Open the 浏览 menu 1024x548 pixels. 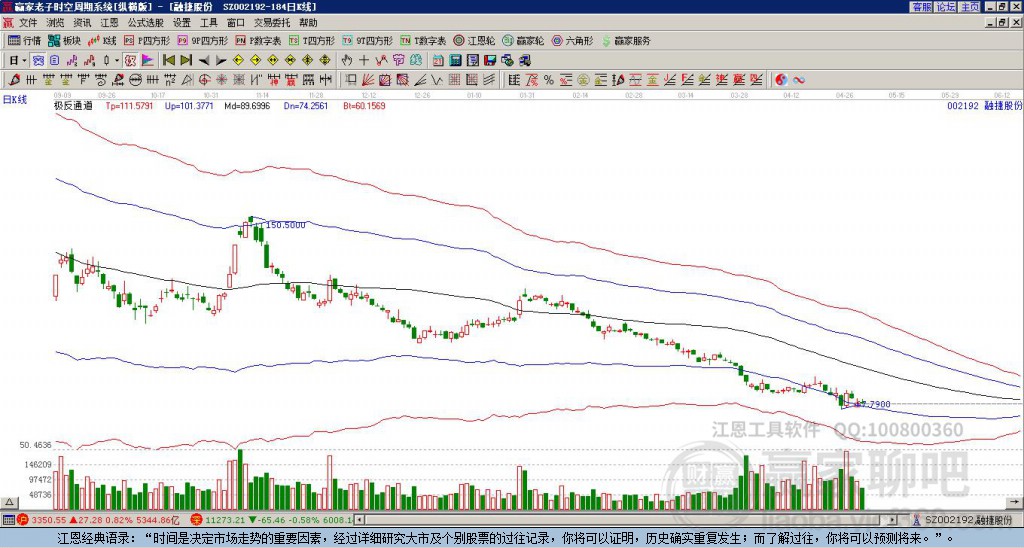[55, 23]
